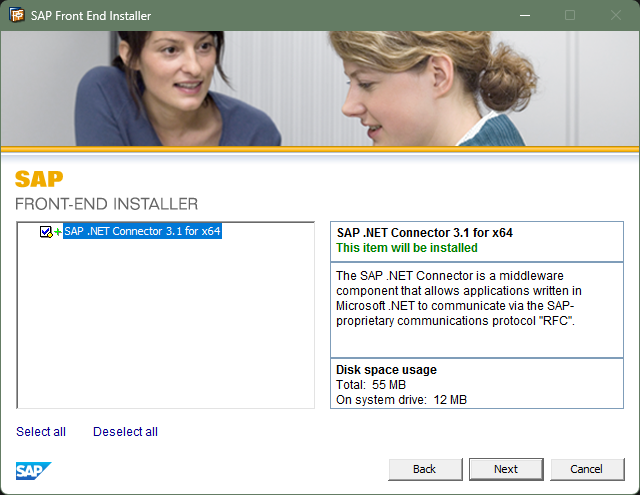Click the bold 'SAP .NET Connector 3.1 for x64' heading
Viewport: 640px width, 495px height.
pyautogui.click(x=424, y=233)
